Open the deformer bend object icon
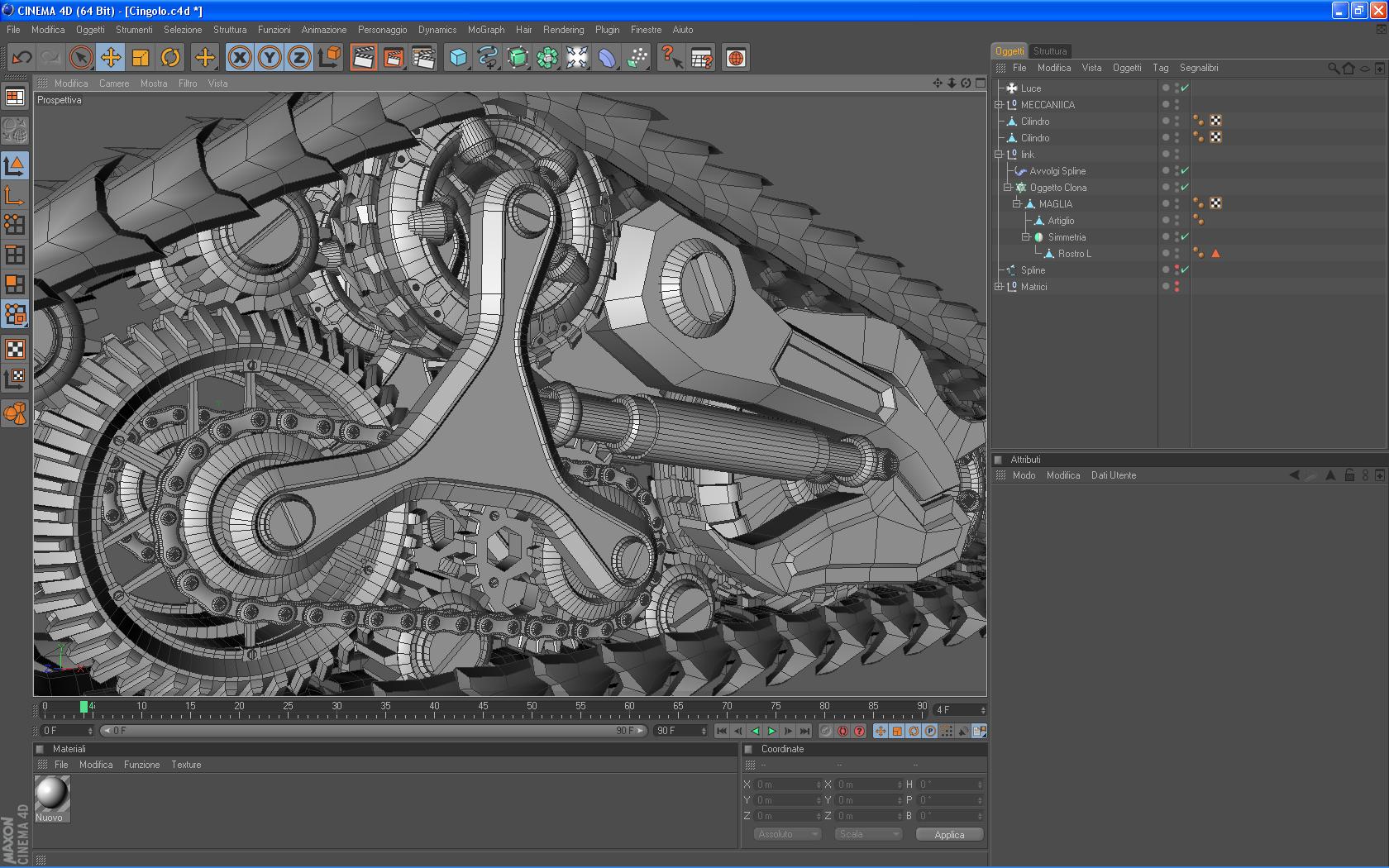Image resolution: width=1389 pixels, height=868 pixels. [x=607, y=58]
